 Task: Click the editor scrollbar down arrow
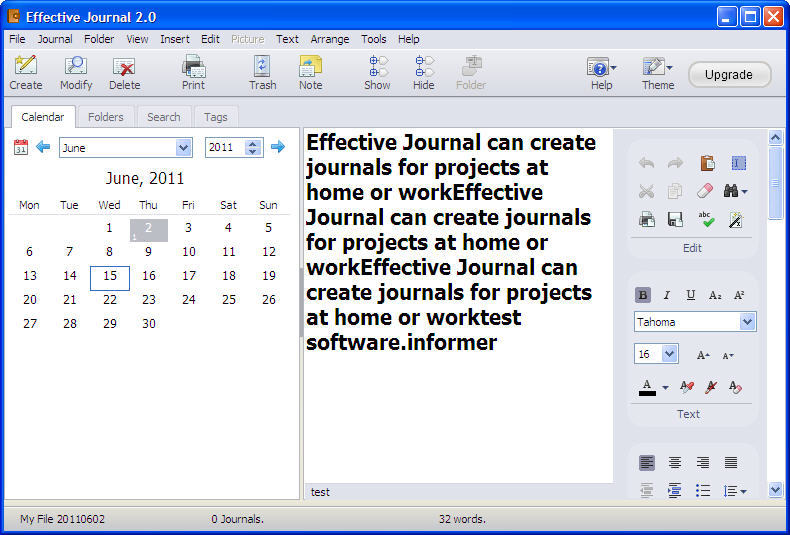pyautogui.click(x=775, y=489)
